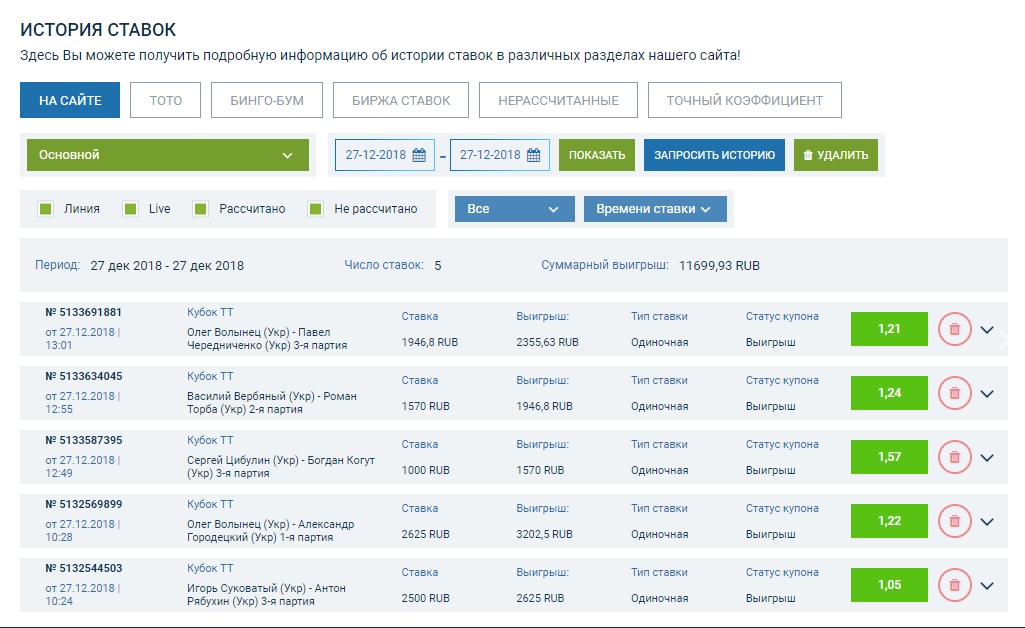Open the БИРЖА СТАВОК tab
The width and height of the screenshot is (1025, 628).
[x=401, y=100]
